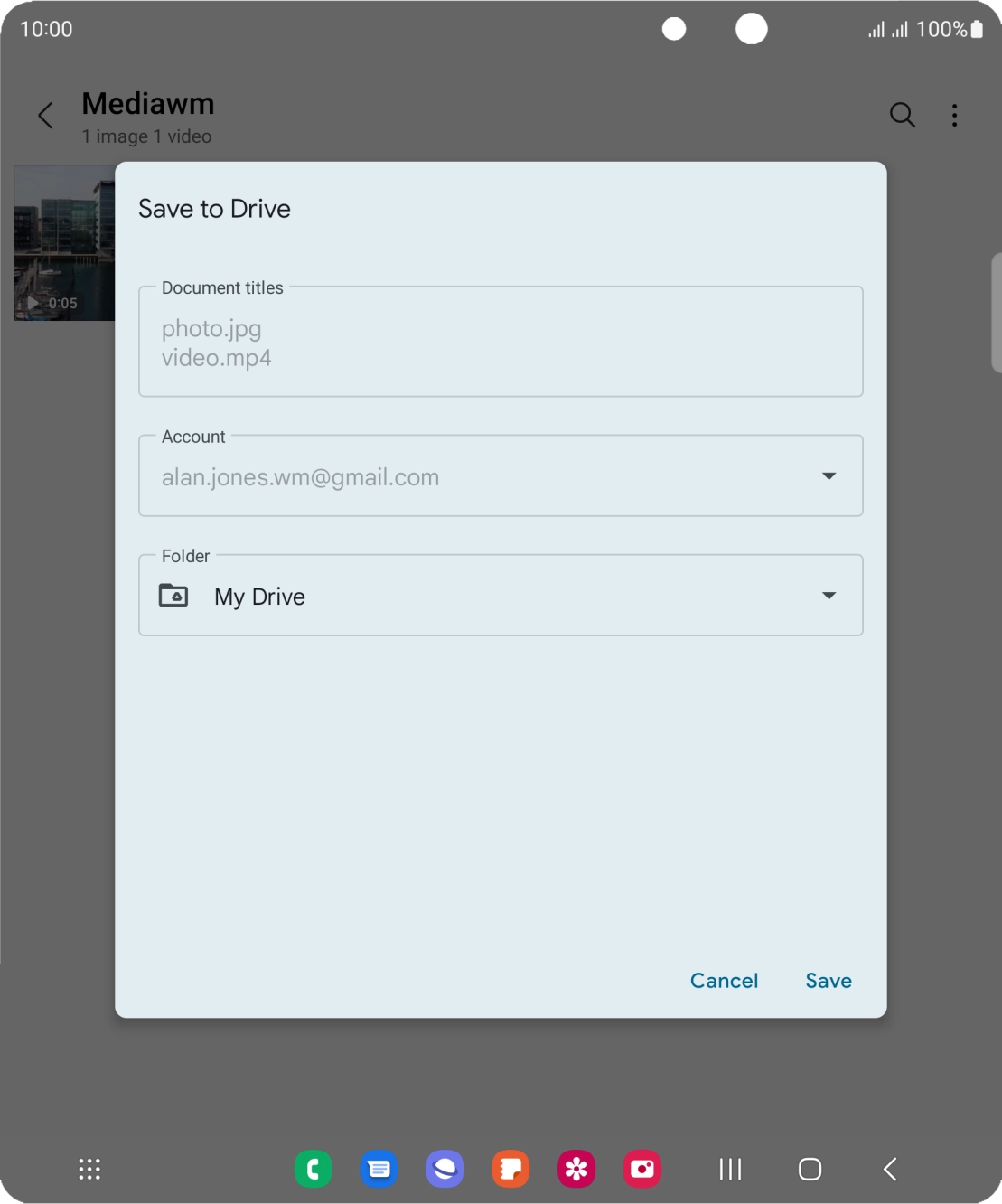The width and height of the screenshot is (1002, 1204).
Task: Open search in Mediawm gallery
Action: point(902,116)
